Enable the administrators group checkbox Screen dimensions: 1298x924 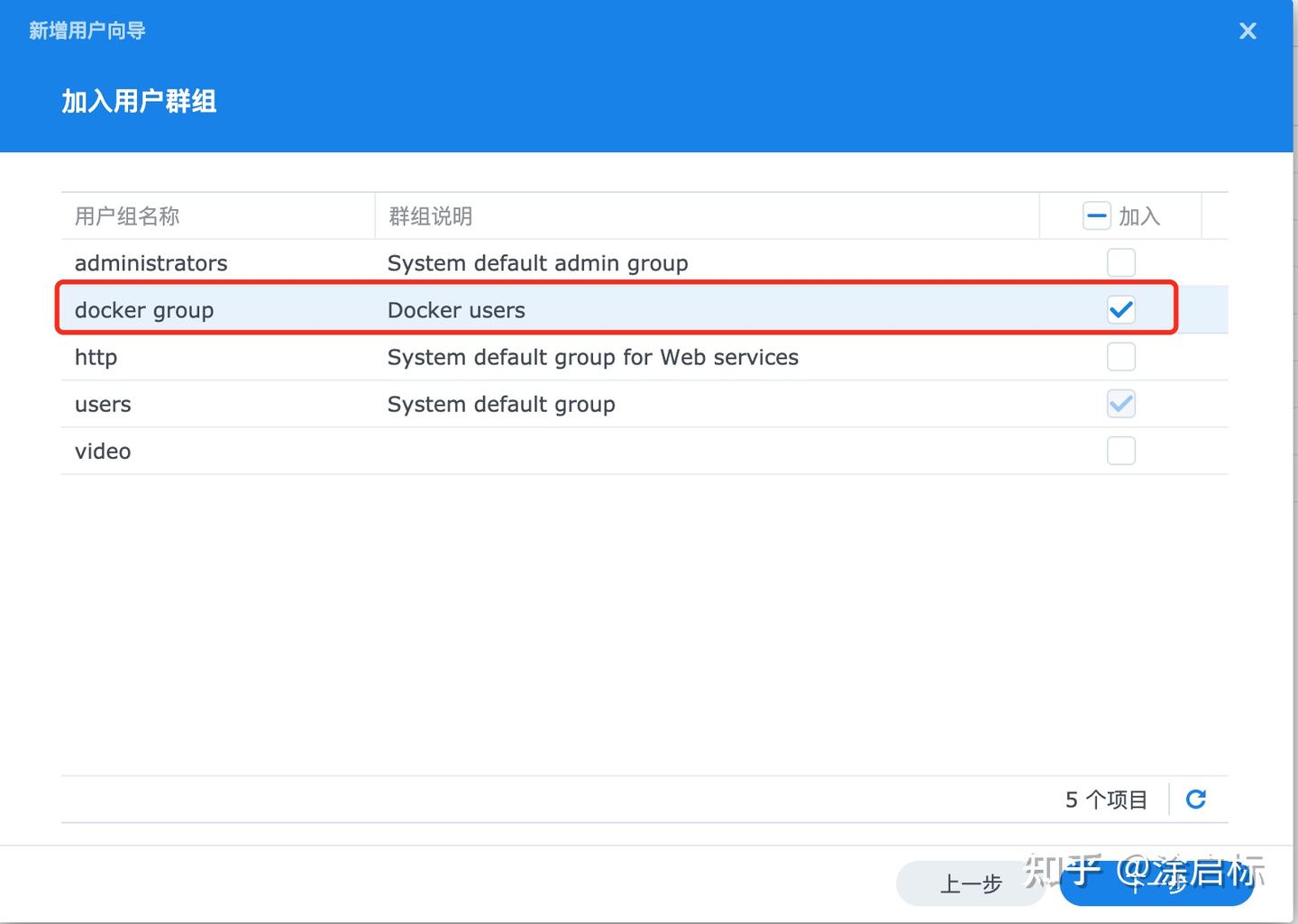[x=1120, y=262]
